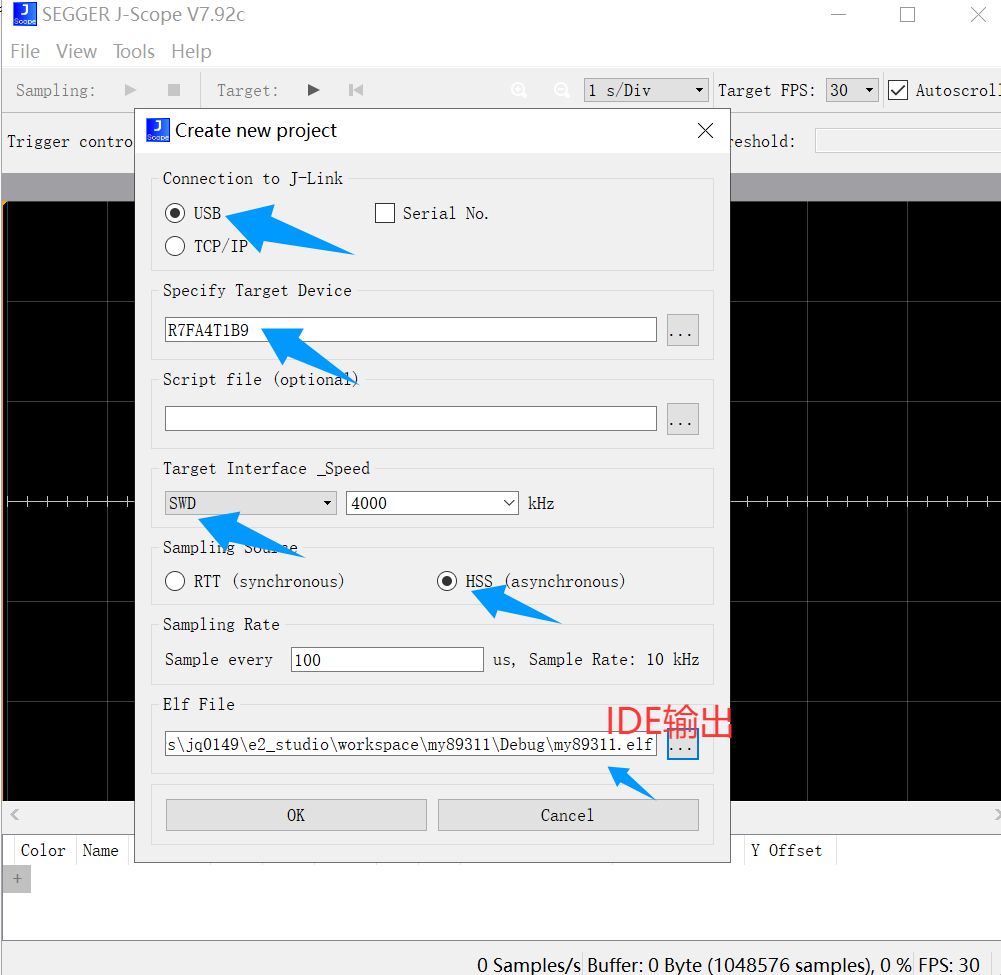The height and width of the screenshot is (975, 1001).
Task: Browse for a script file with ... button
Action: point(682,418)
